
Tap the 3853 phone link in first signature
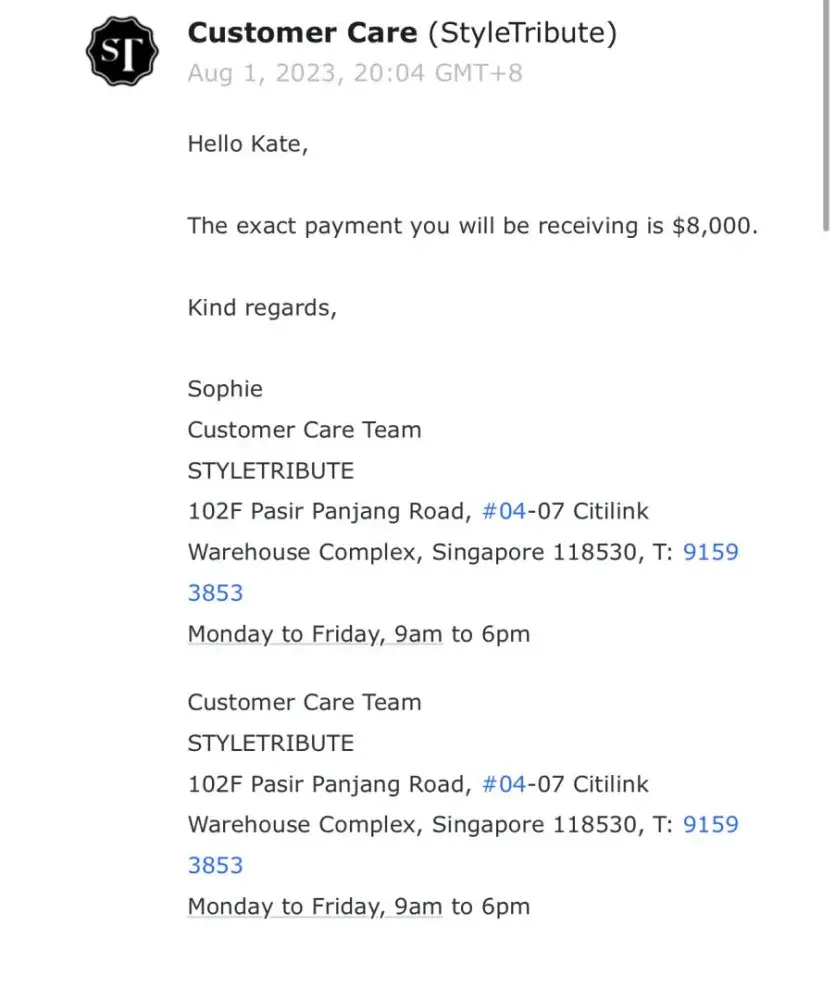(215, 593)
